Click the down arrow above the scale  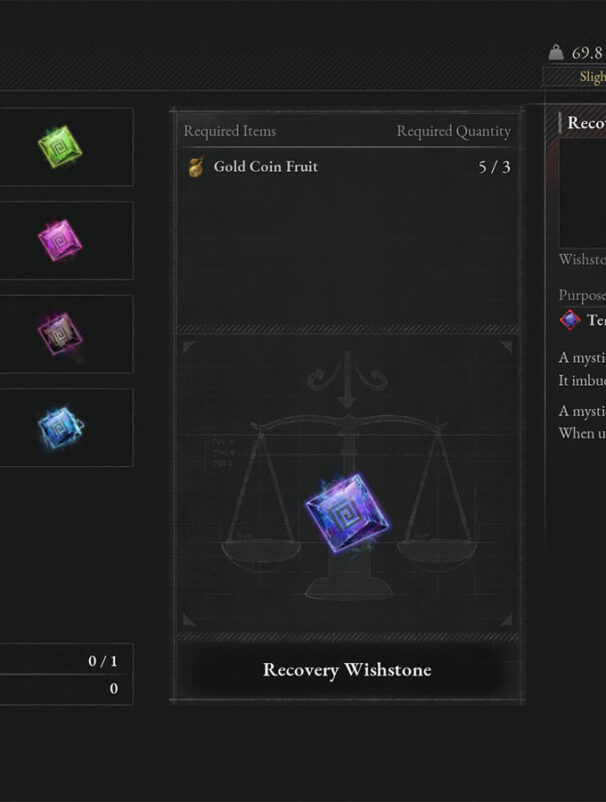coord(347,379)
